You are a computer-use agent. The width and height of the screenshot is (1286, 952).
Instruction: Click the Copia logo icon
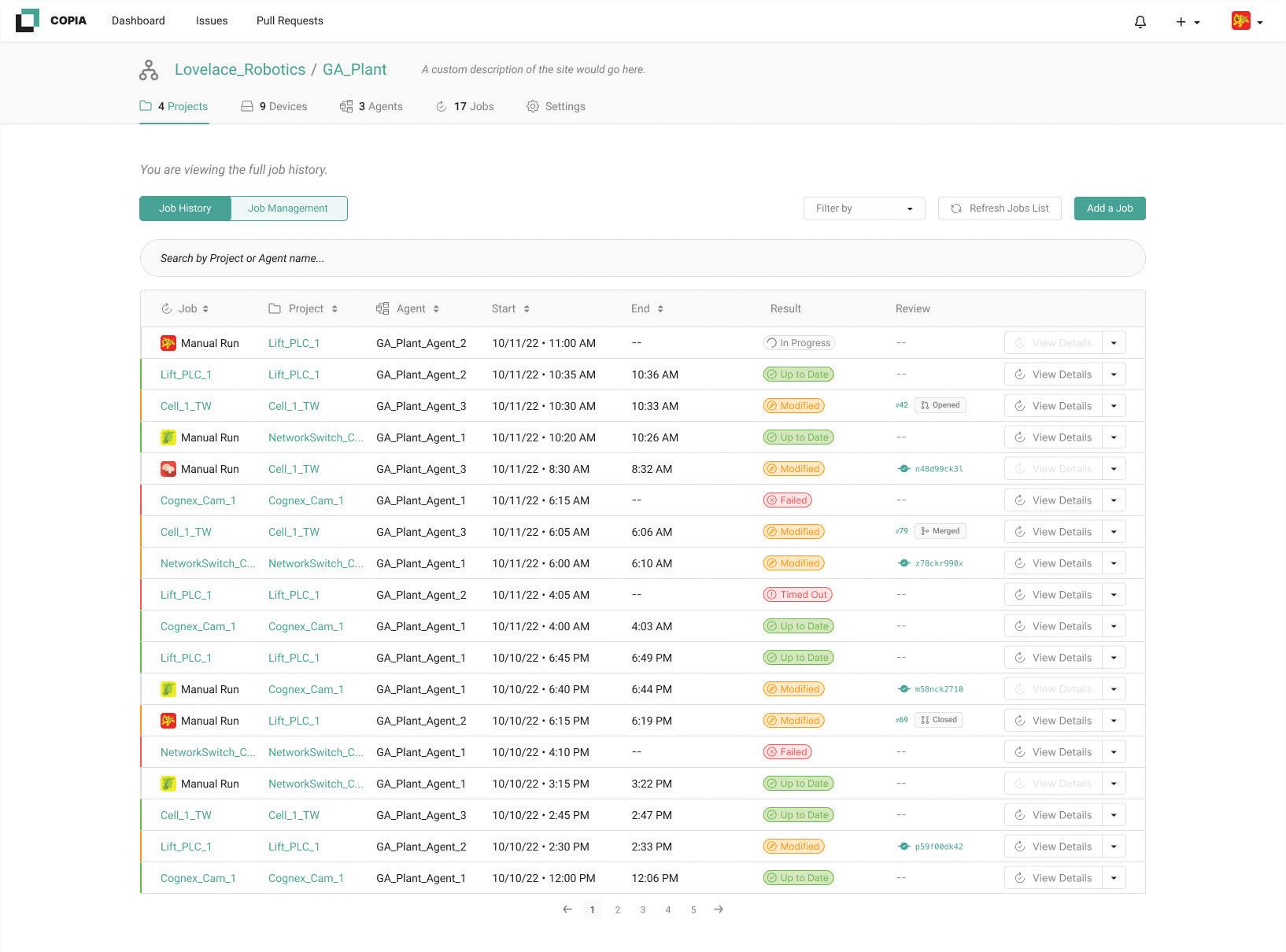coord(28,20)
